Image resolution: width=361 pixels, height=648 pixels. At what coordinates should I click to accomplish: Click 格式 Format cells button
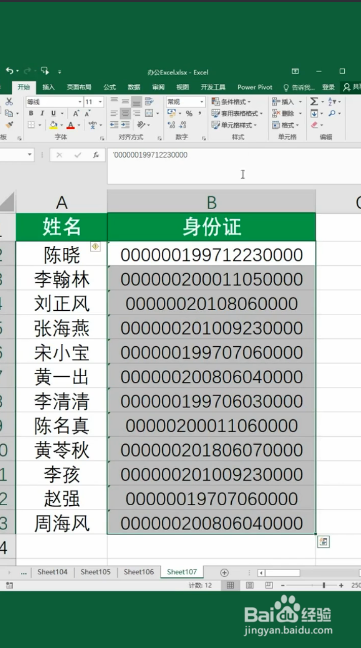(x=285, y=125)
